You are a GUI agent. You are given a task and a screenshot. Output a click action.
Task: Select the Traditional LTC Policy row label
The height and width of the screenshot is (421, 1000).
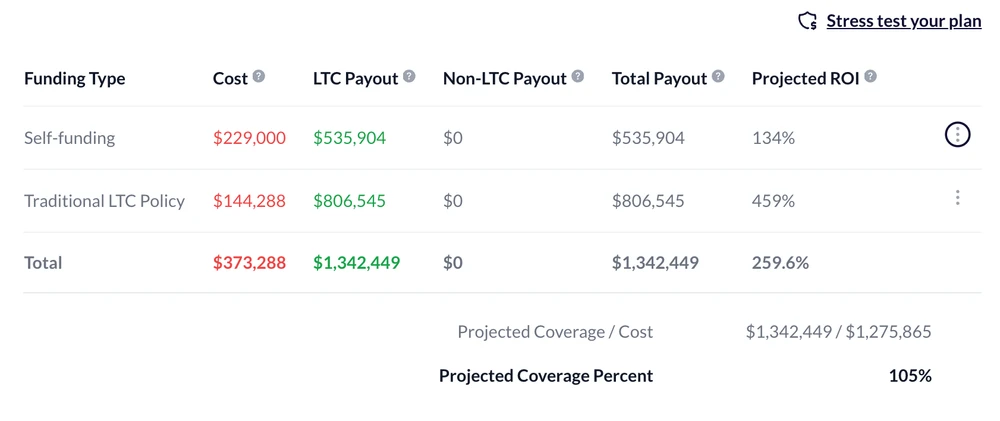coord(104,201)
